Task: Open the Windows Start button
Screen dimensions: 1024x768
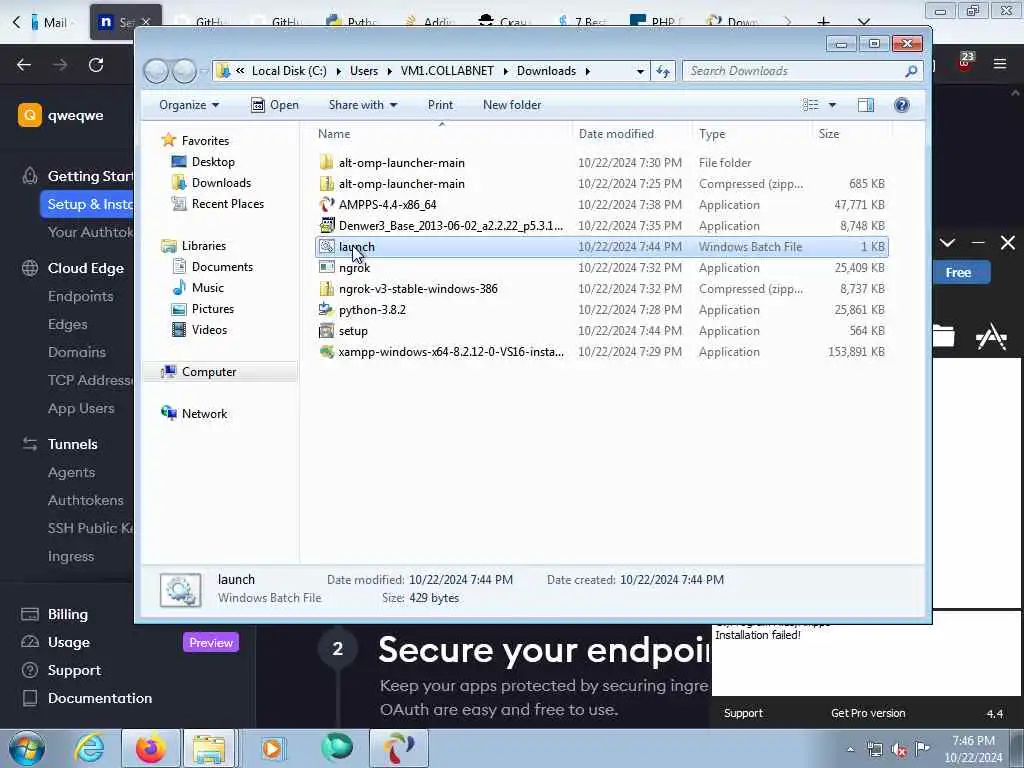Action: [x=27, y=748]
